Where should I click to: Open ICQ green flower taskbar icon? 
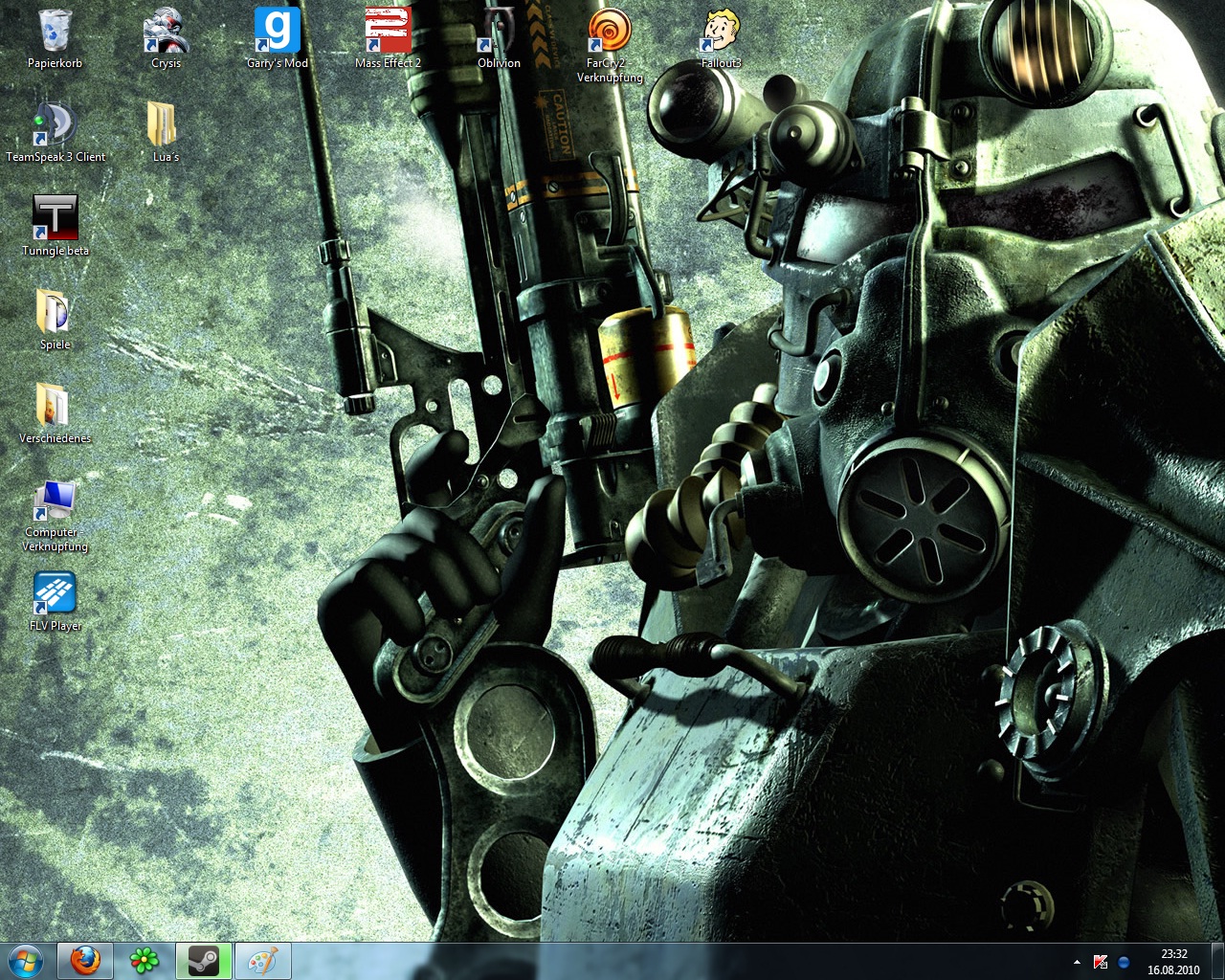145,961
